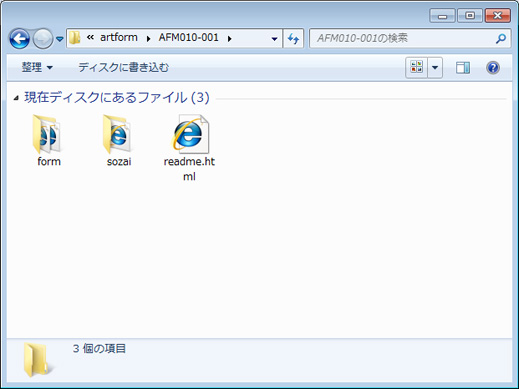Go back with the blue Back arrow
This screenshot has width=519, height=389.
[19, 39]
